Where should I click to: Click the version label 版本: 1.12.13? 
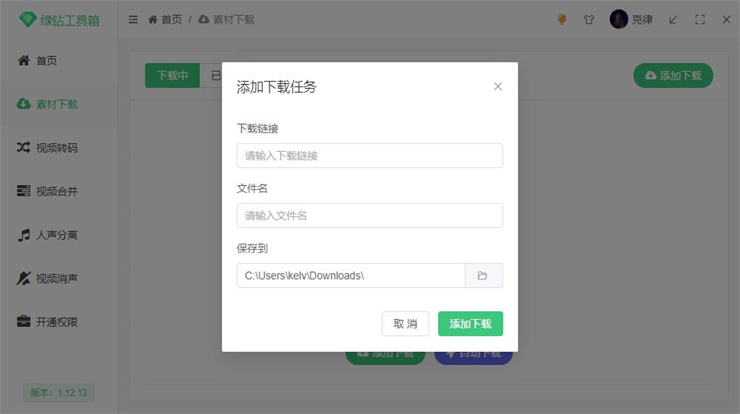(x=59, y=393)
